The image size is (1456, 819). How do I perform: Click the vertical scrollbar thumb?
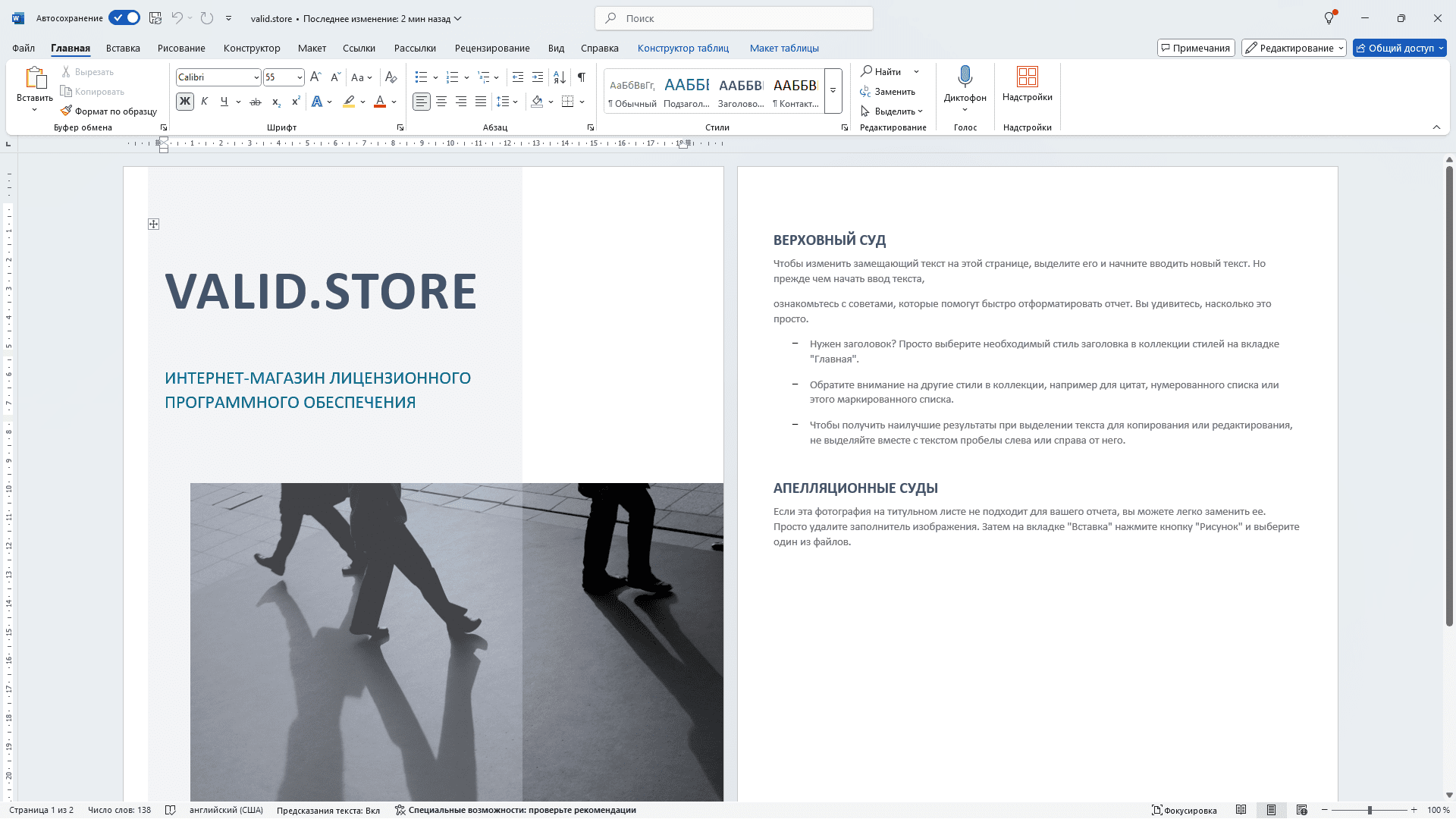tap(1449, 396)
